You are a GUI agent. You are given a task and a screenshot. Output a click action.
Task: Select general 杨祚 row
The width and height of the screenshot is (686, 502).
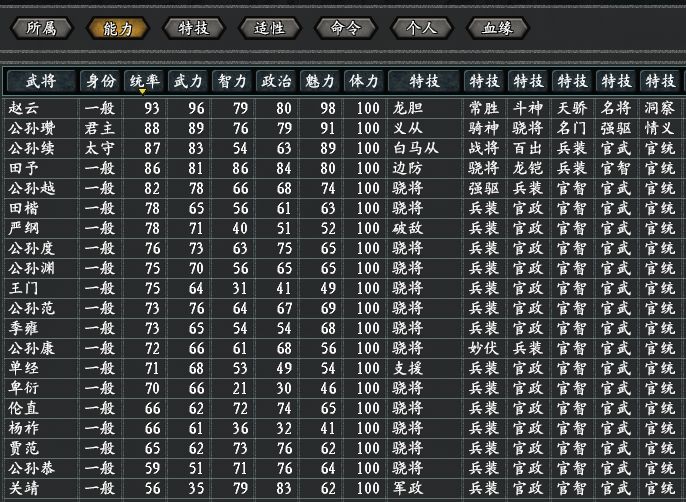click(x=343, y=428)
